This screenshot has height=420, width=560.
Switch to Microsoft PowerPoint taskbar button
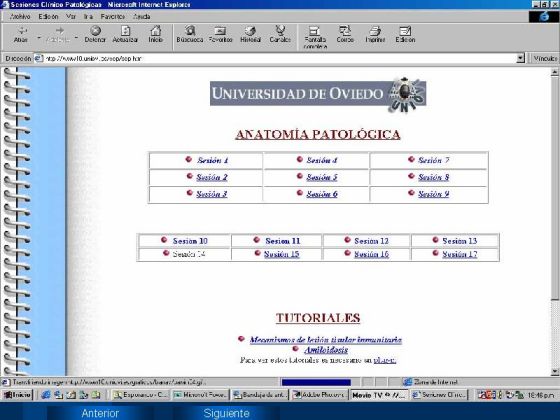click(x=200, y=395)
